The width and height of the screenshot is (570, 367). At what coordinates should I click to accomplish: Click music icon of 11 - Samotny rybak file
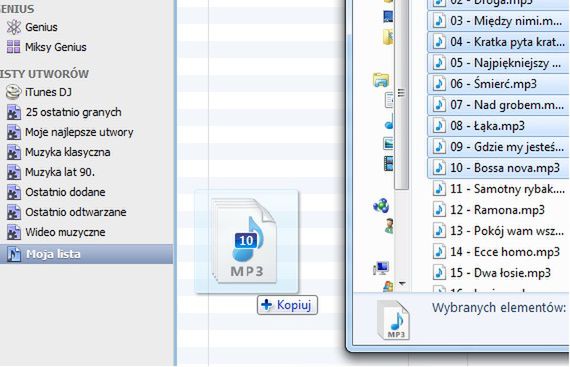click(439, 189)
